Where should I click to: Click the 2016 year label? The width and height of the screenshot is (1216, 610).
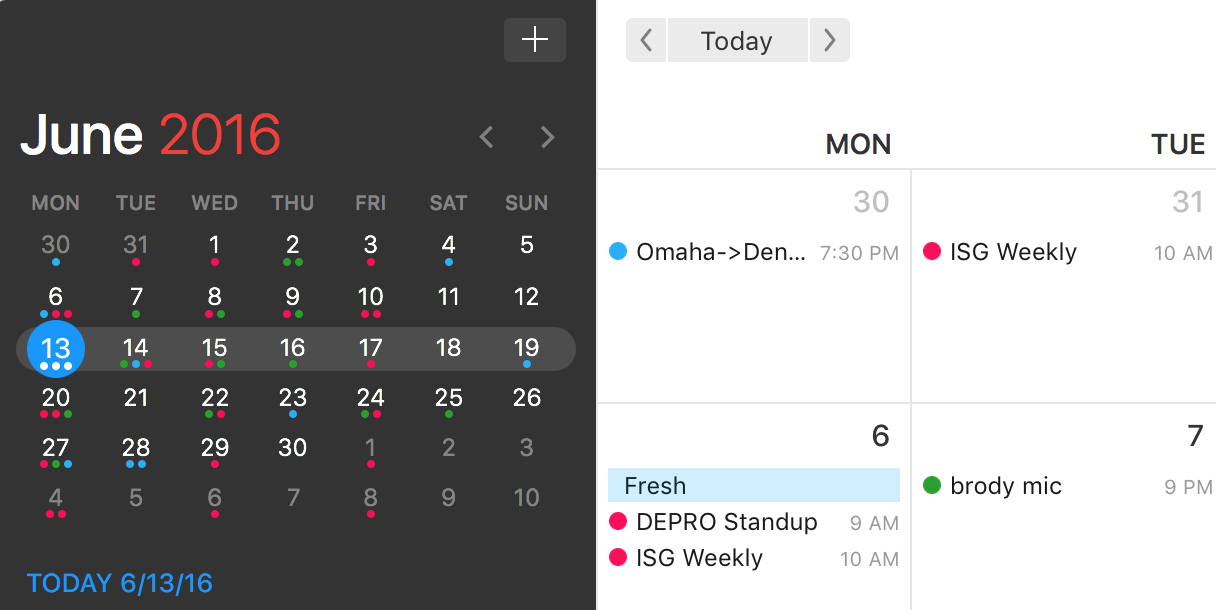220,136
